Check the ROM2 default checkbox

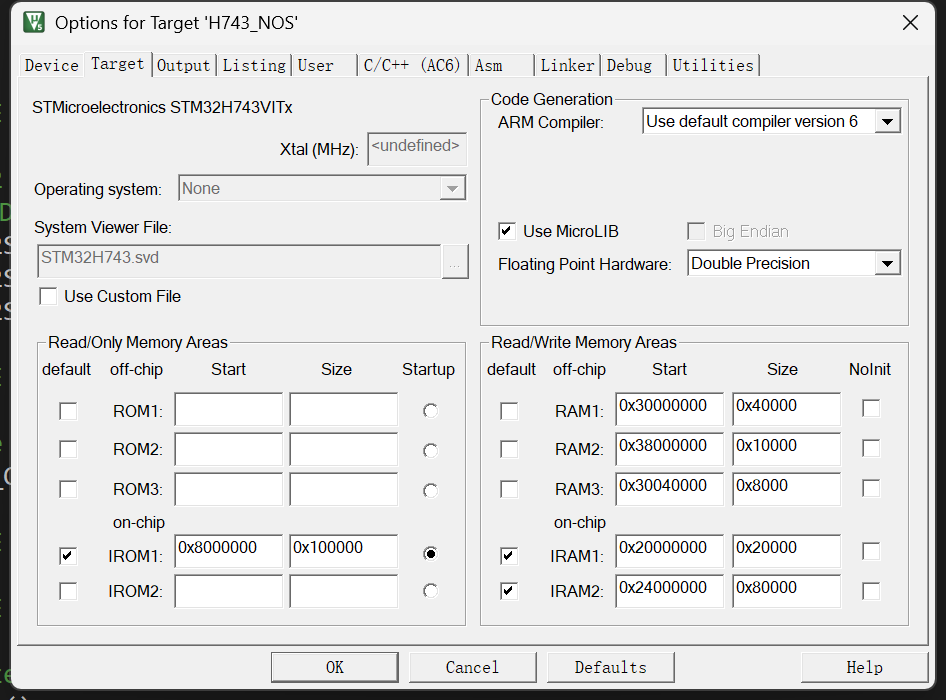[68, 449]
